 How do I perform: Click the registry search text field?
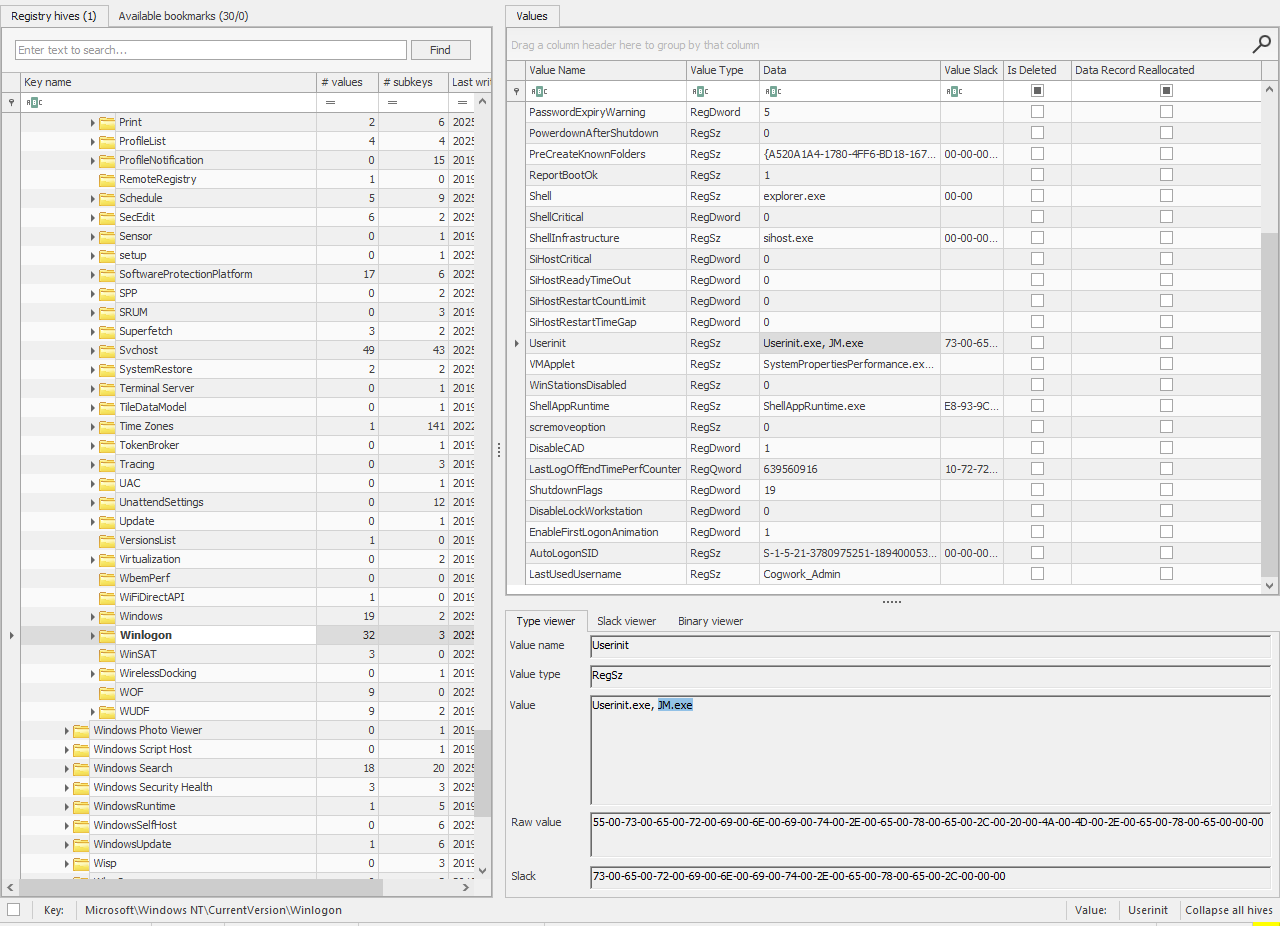pos(211,50)
